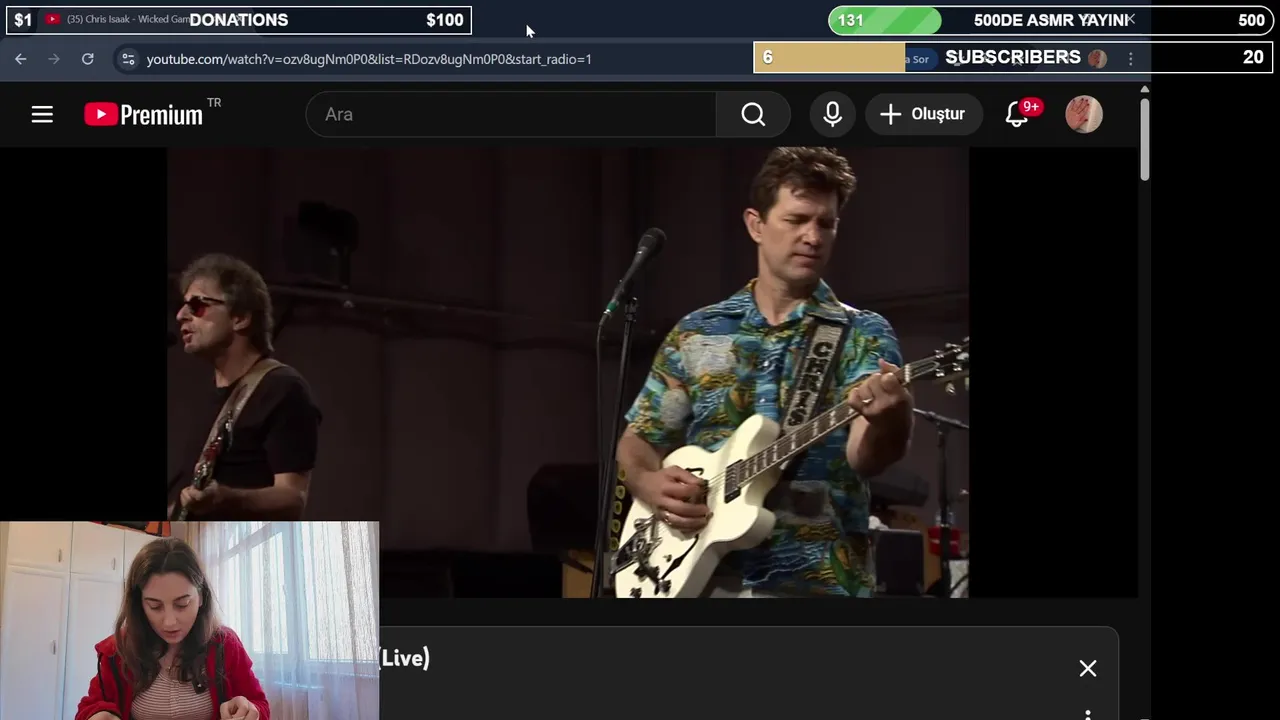
Task: Click scrollbar up arrow
Action: 1145,89
